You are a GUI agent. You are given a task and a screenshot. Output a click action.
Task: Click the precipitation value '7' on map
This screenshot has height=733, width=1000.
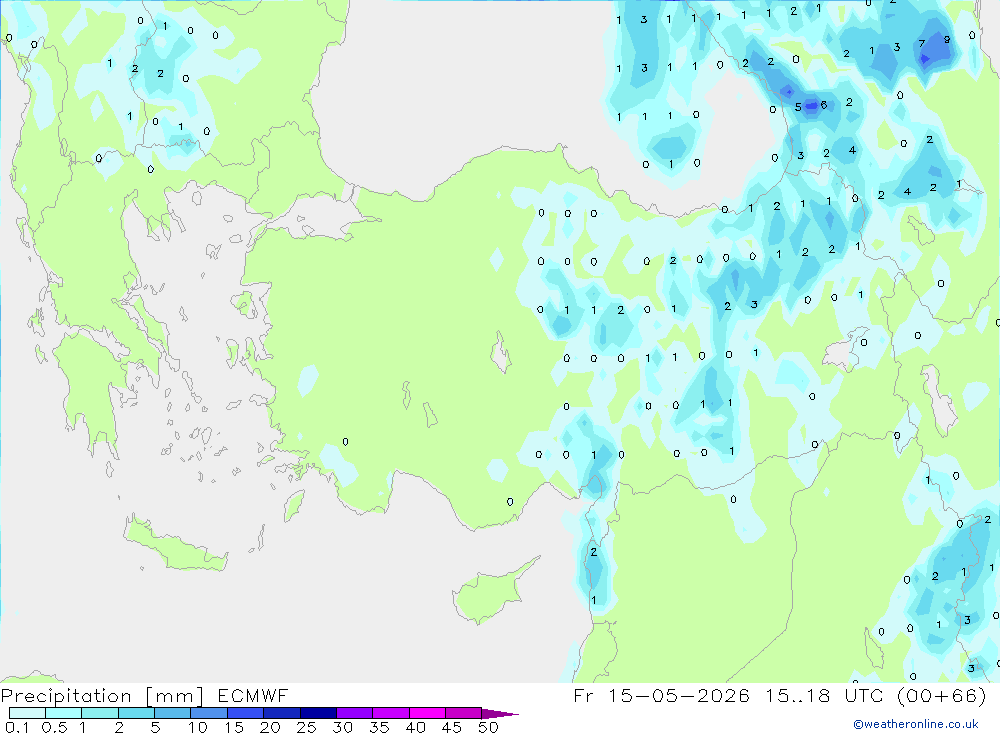[922, 43]
